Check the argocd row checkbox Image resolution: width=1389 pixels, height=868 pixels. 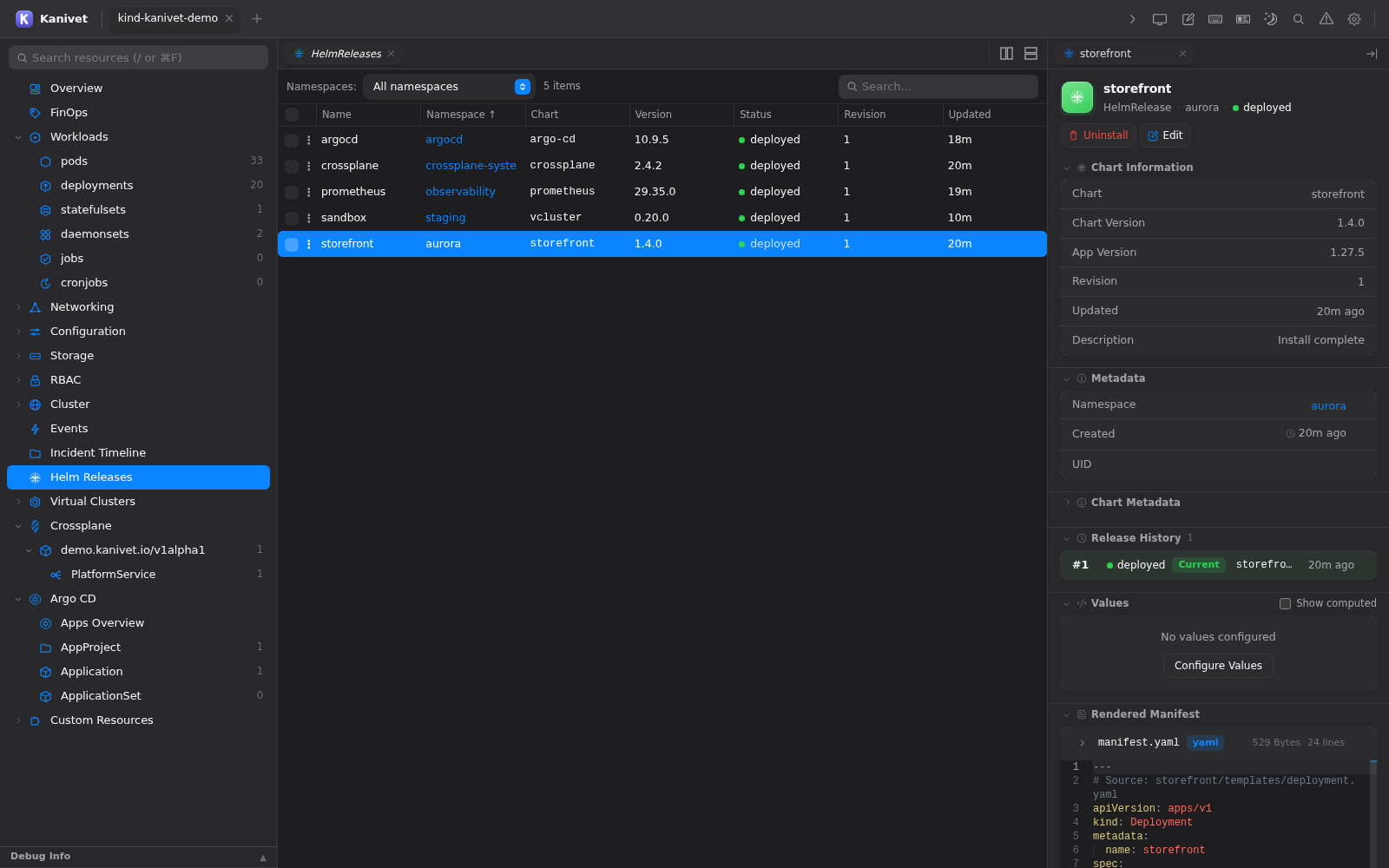292,140
